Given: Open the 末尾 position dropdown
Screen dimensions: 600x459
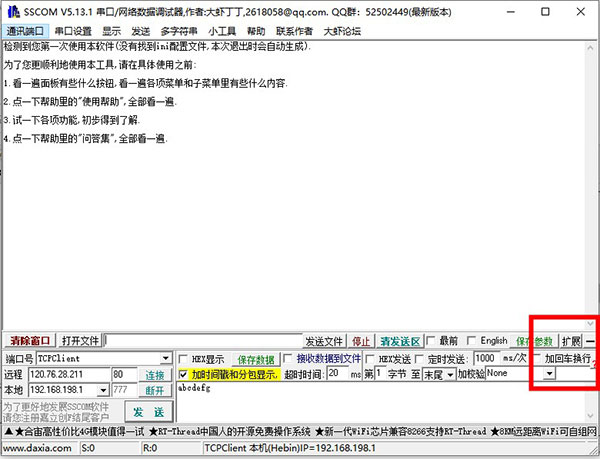Looking at the screenshot, I should [x=450, y=374].
